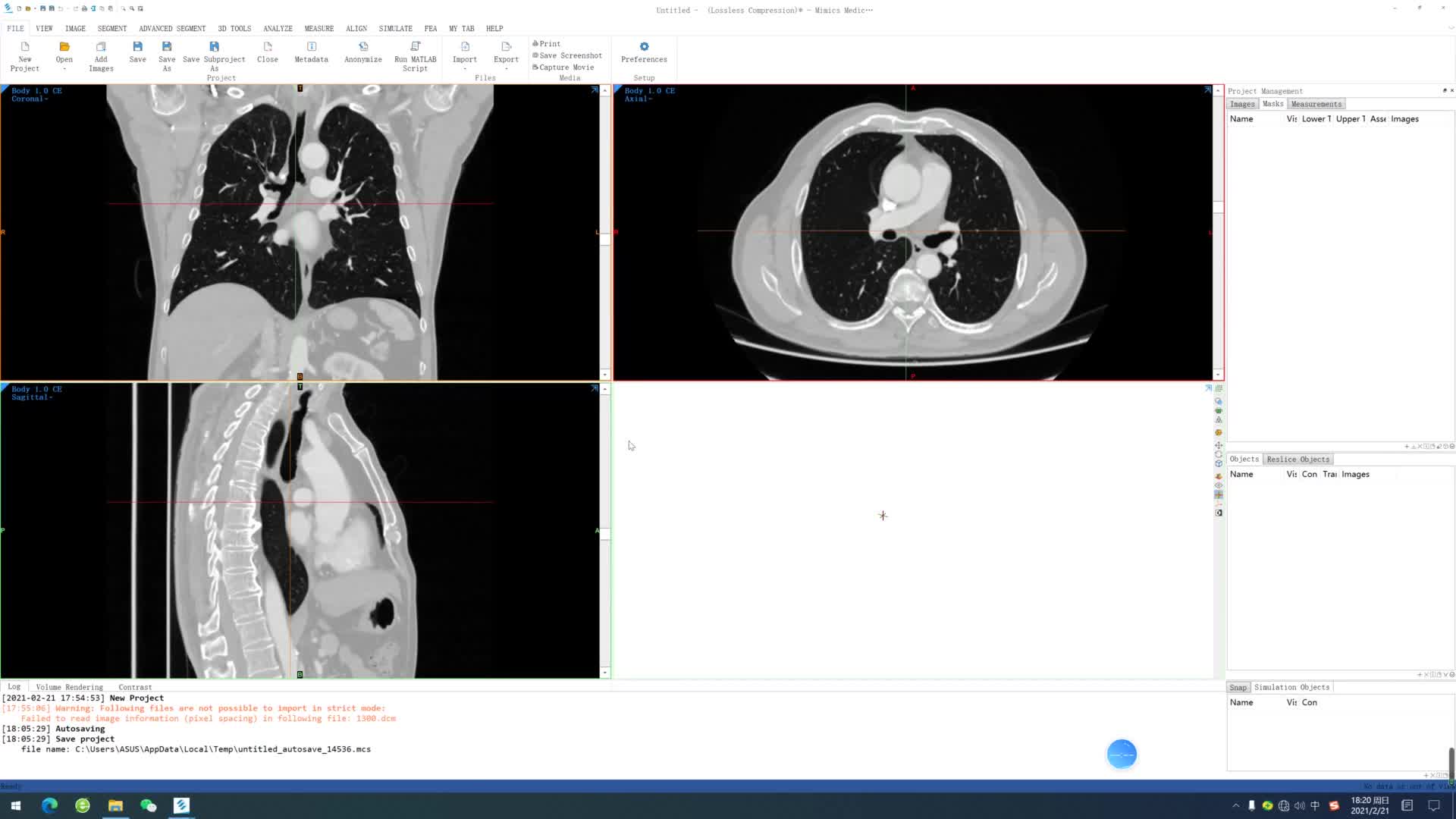Open the MEASURE ribbon tab
The image size is (1456, 819).
(319, 28)
